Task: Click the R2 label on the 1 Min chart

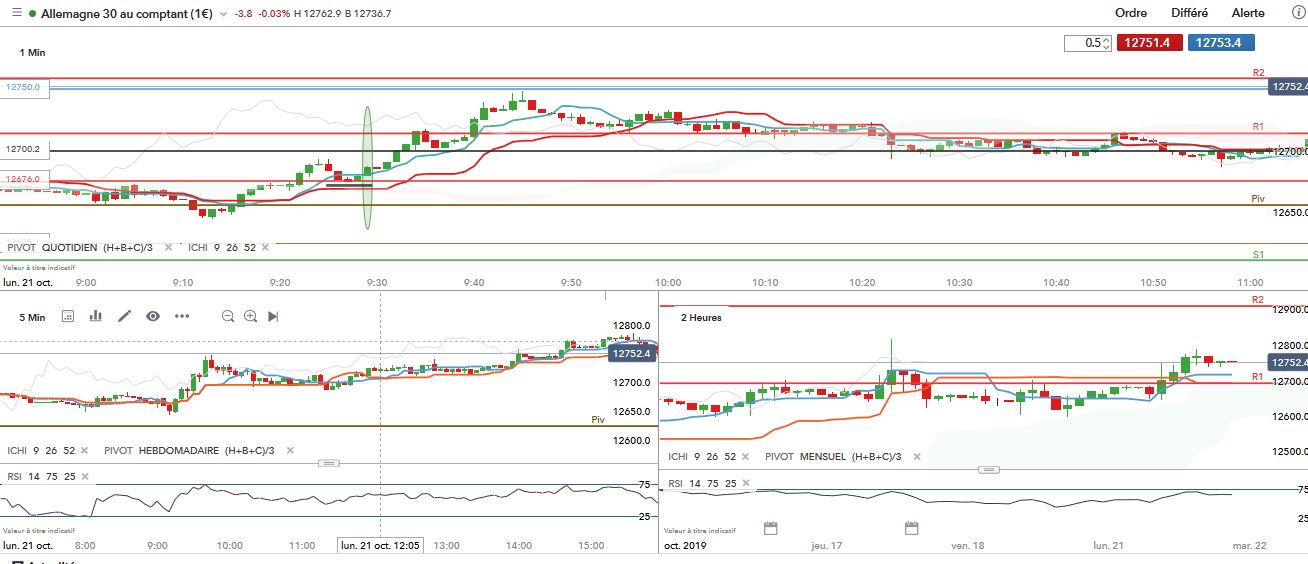Action: point(1258,73)
